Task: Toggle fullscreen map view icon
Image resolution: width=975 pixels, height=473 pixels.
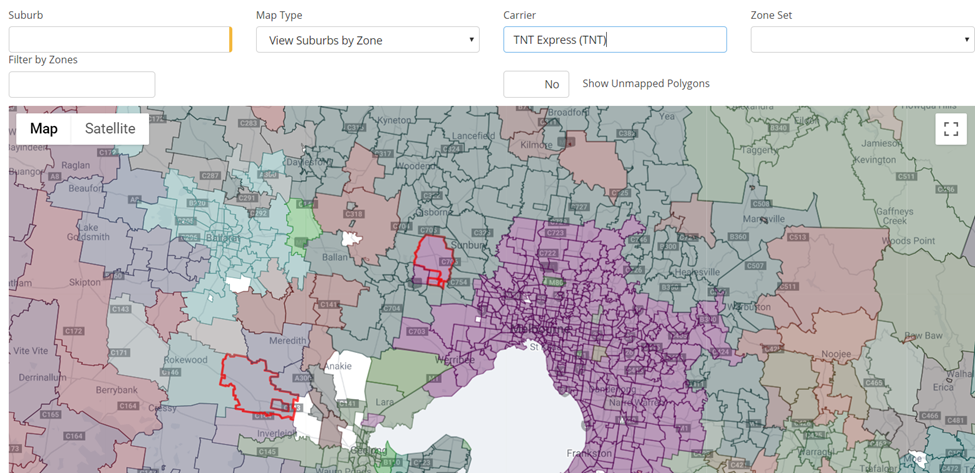Action: (951, 129)
